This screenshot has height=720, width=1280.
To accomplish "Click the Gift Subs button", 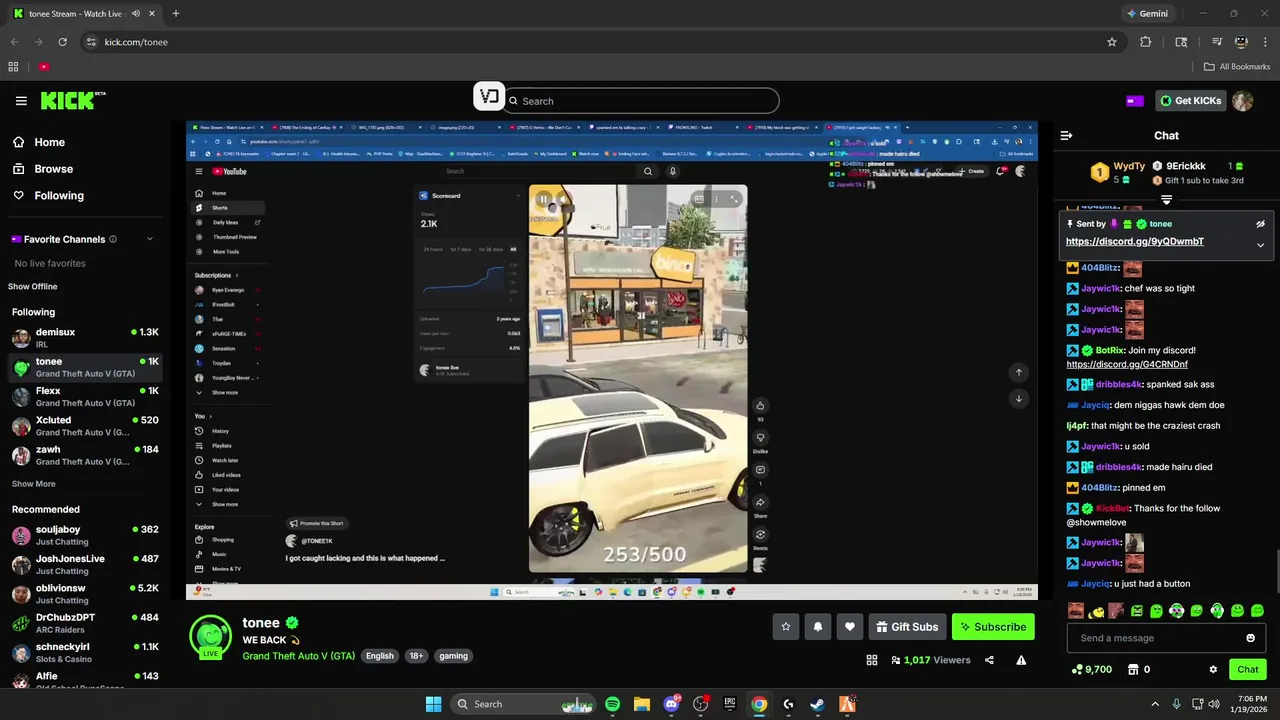I will pos(907,627).
